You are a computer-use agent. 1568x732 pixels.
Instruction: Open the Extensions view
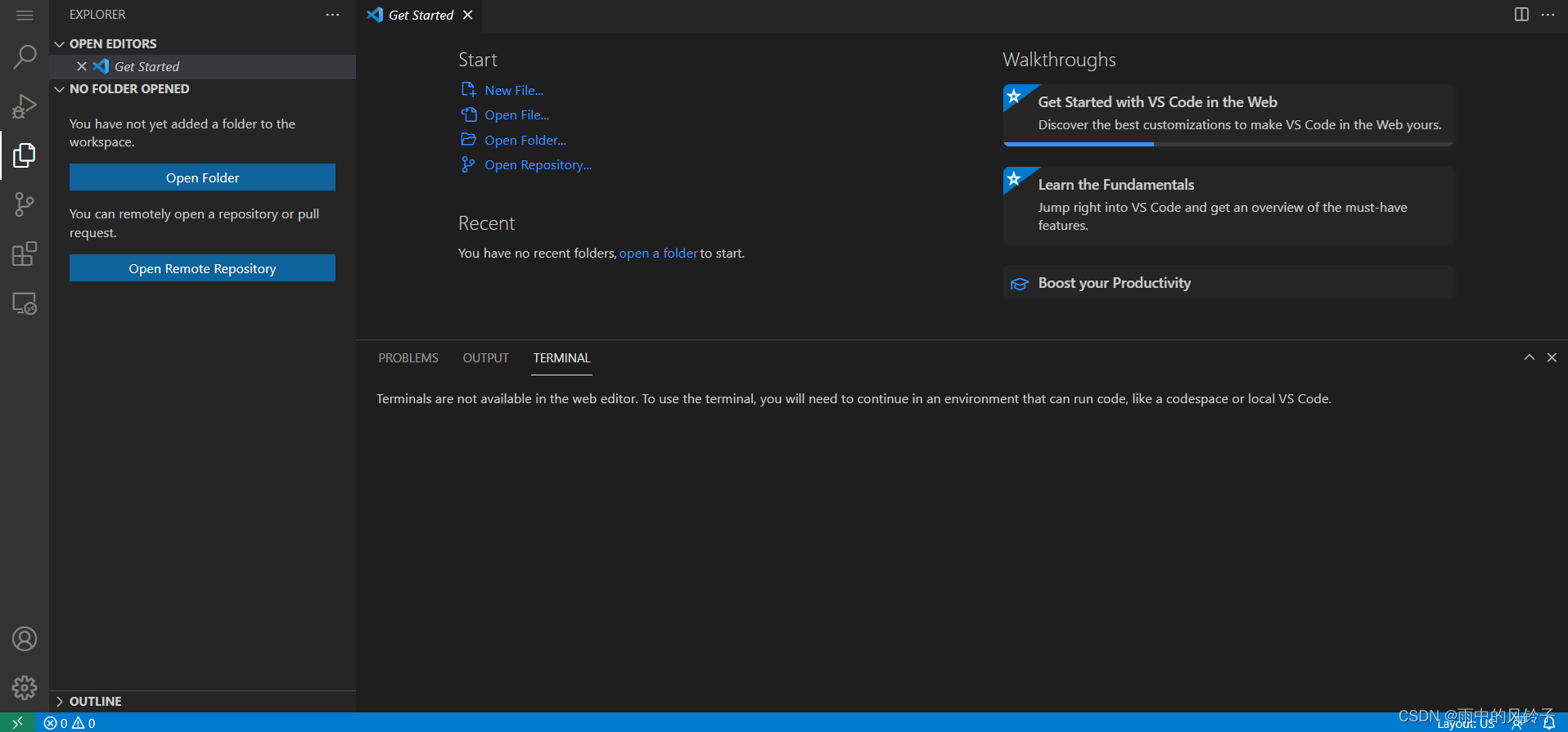click(x=25, y=254)
